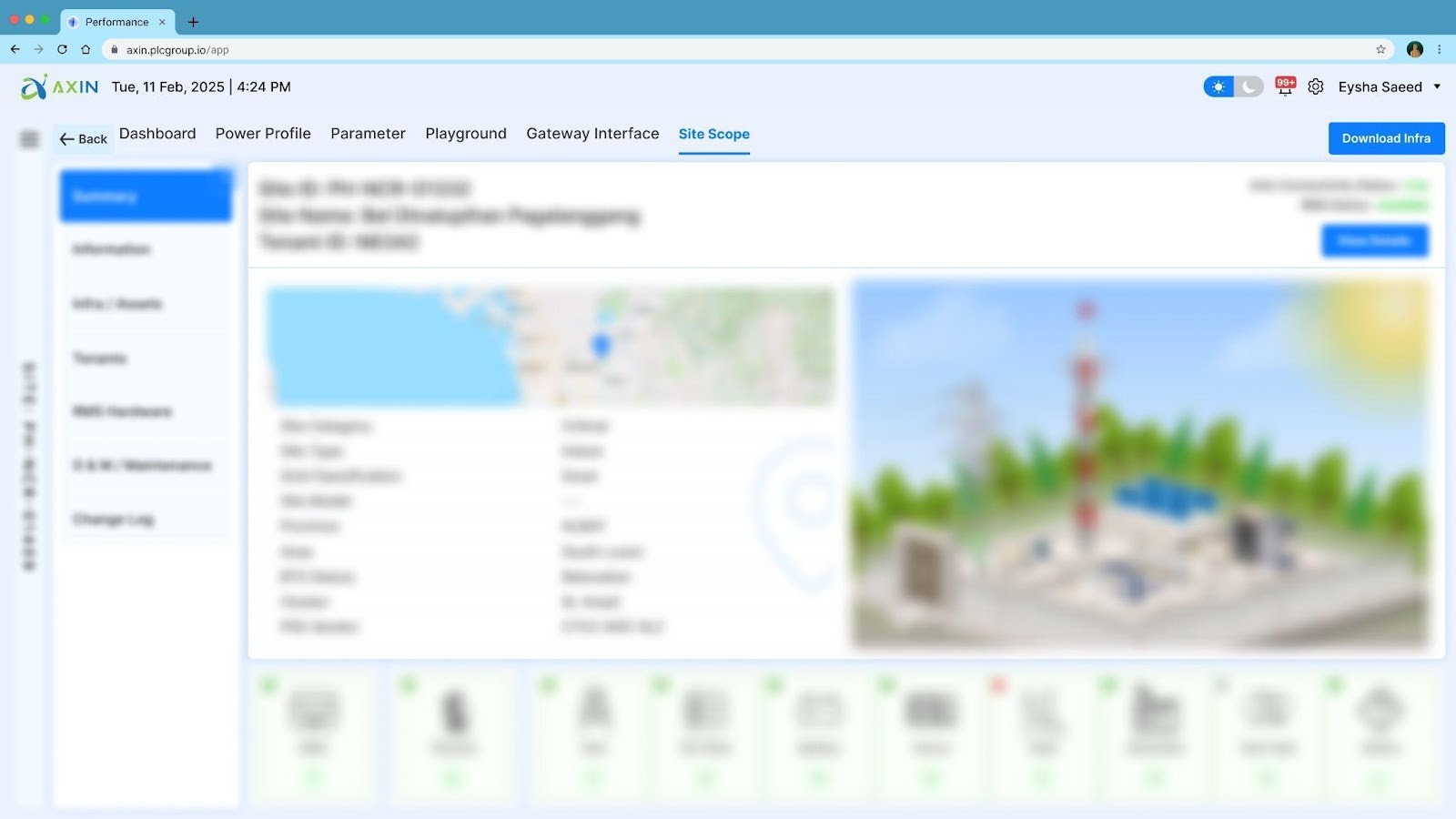Click the Back button next to Dashboard
Viewport: 1456px width, 819px height.
83,138
